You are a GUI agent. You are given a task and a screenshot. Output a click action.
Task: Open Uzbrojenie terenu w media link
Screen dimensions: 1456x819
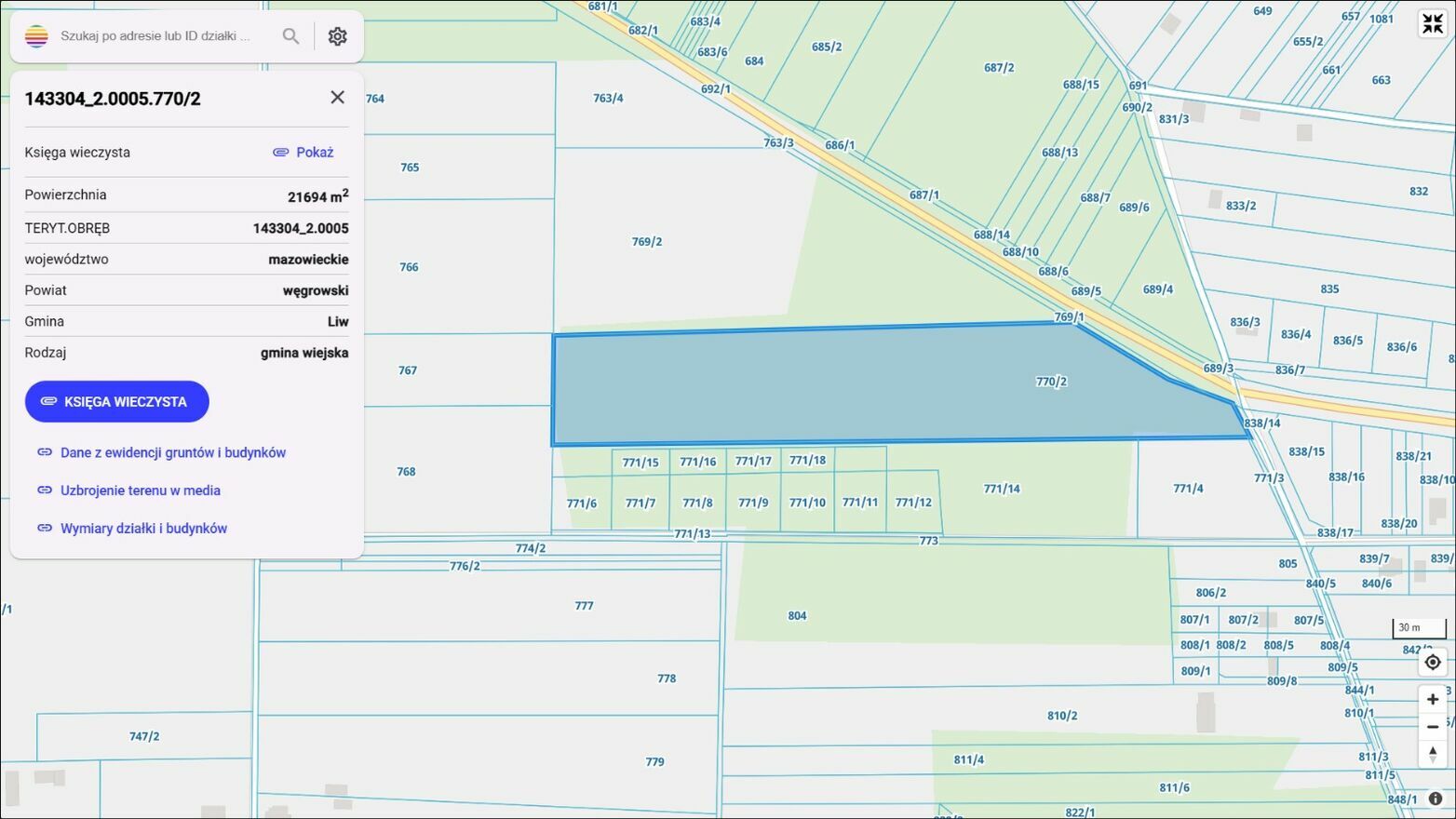pyautogui.click(x=140, y=490)
